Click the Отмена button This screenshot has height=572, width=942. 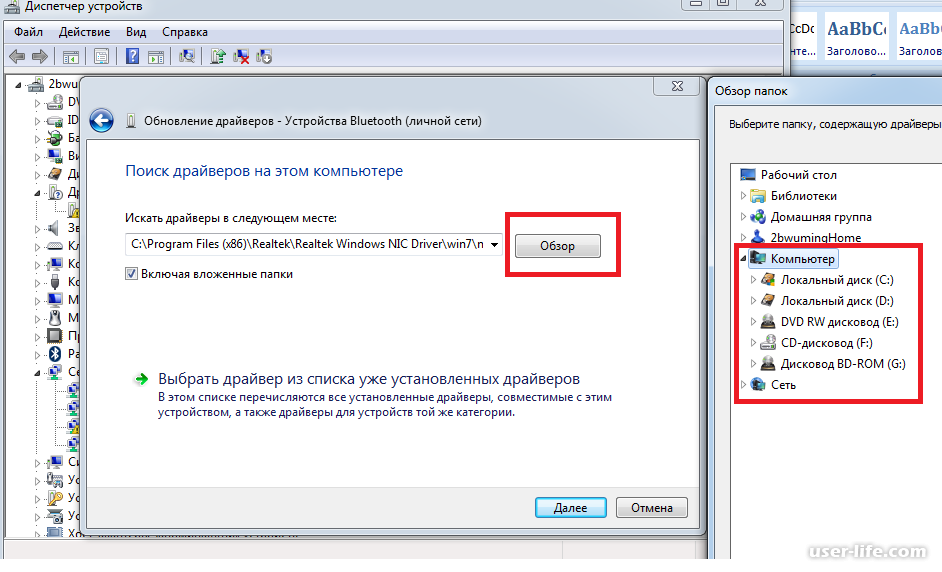tap(652, 508)
